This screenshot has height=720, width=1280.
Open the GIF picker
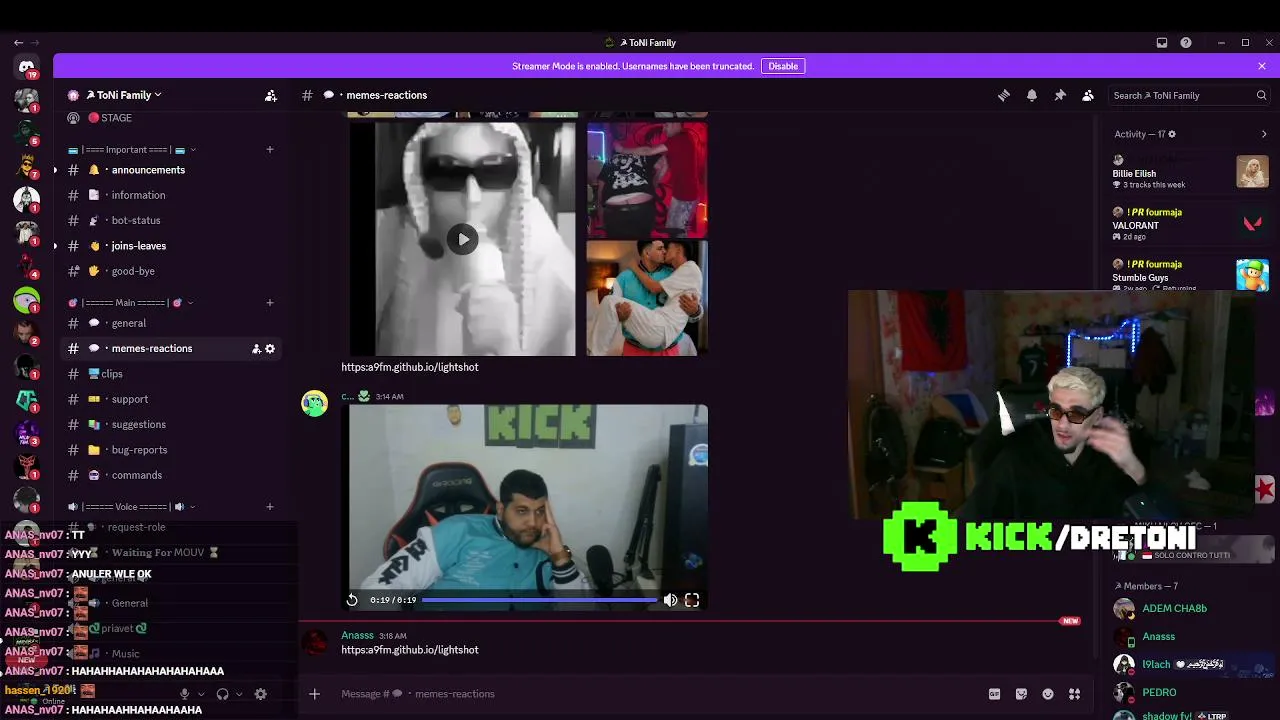tap(995, 694)
